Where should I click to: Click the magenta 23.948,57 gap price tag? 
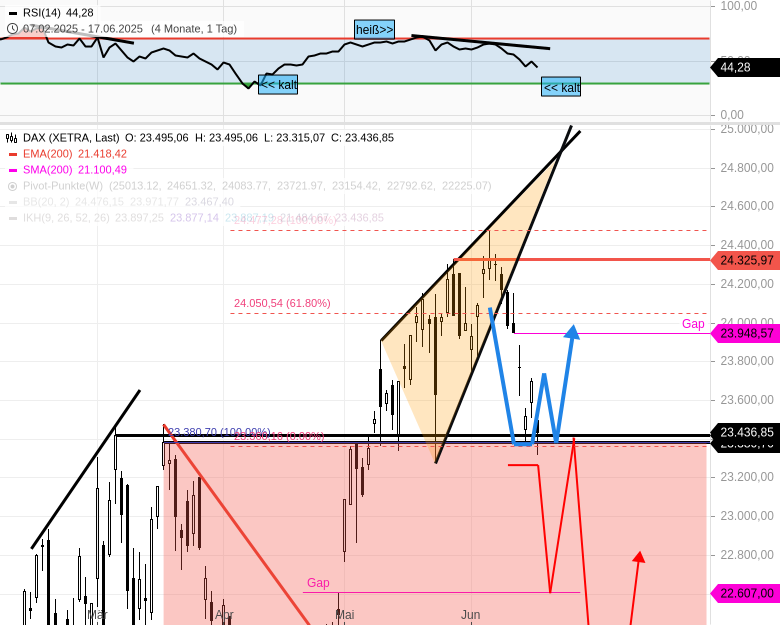pos(745,333)
